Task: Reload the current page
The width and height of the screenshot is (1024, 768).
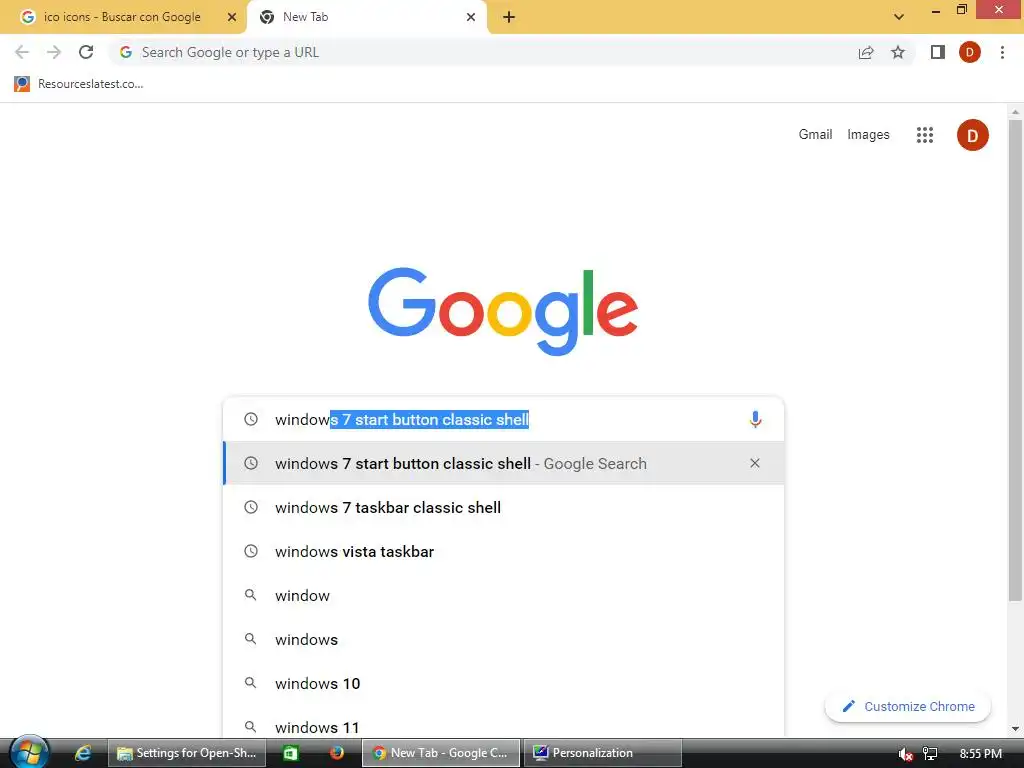Action: pyautogui.click(x=86, y=52)
